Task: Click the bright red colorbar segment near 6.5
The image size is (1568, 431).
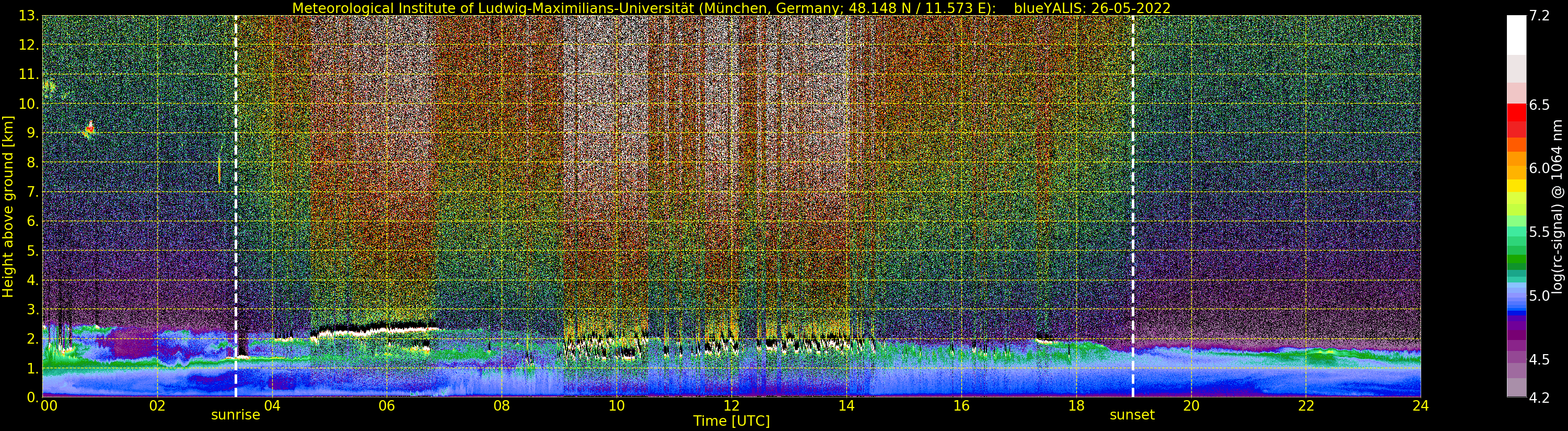Action: (1516, 112)
